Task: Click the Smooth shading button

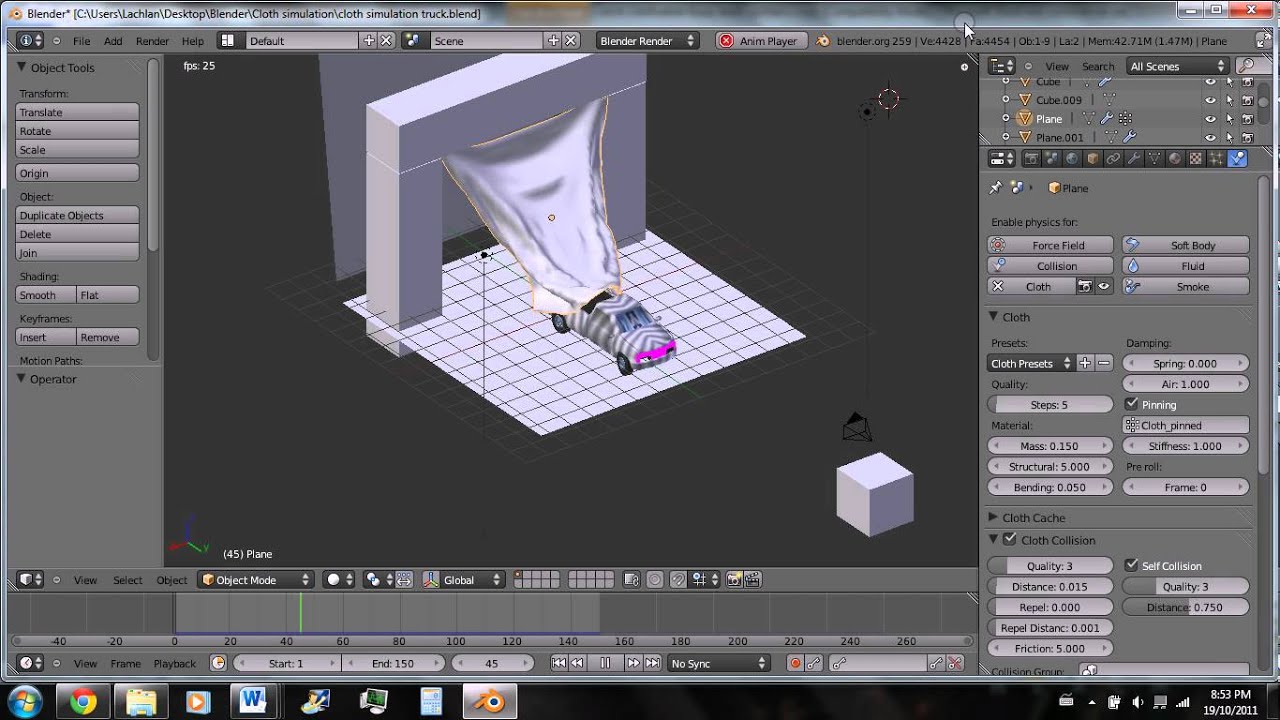Action: coord(46,295)
